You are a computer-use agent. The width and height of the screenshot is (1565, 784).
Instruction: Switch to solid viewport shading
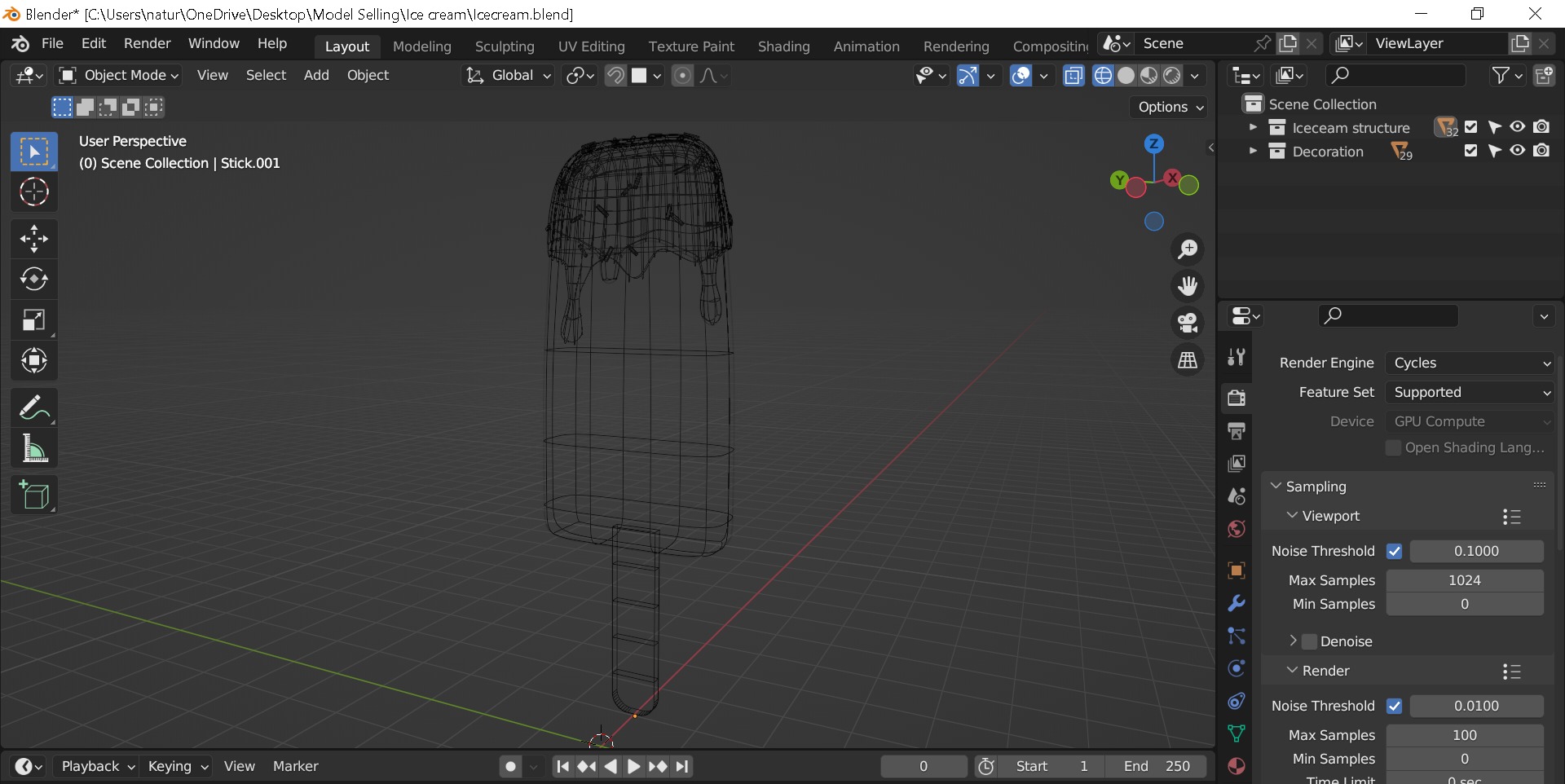point(1126,76)
